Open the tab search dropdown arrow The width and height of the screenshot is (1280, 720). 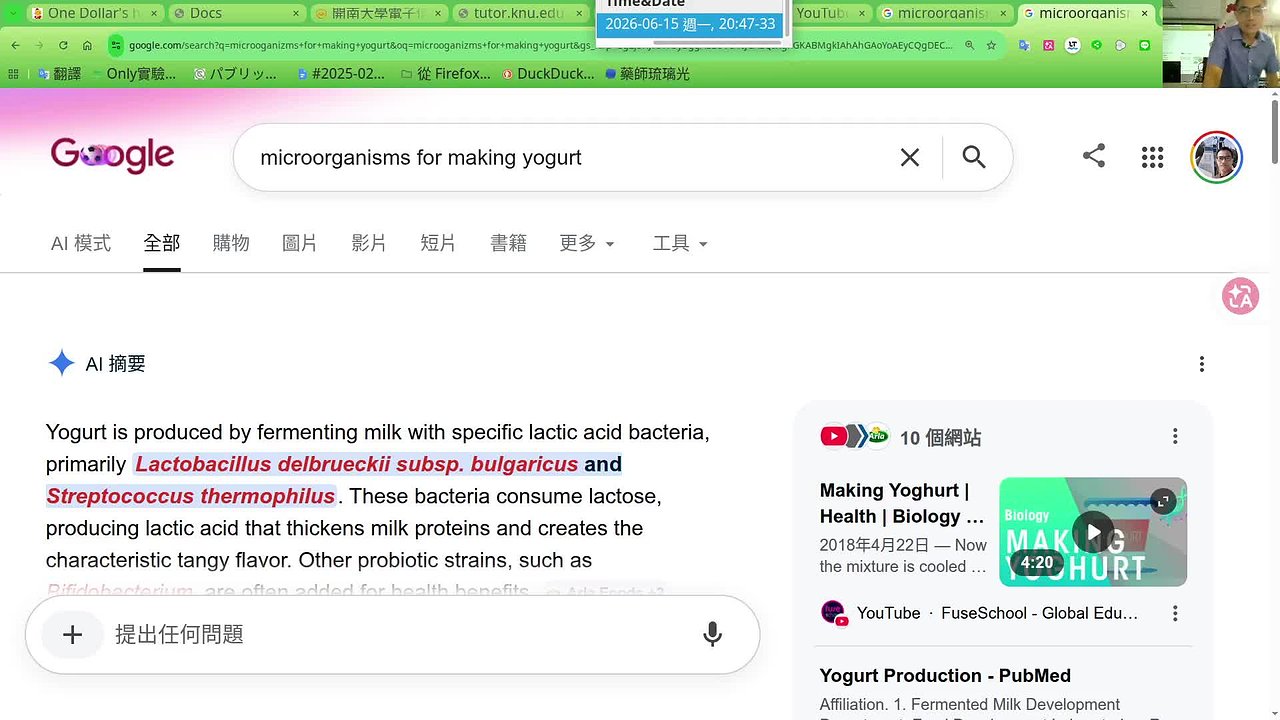(x=14, y=14)
